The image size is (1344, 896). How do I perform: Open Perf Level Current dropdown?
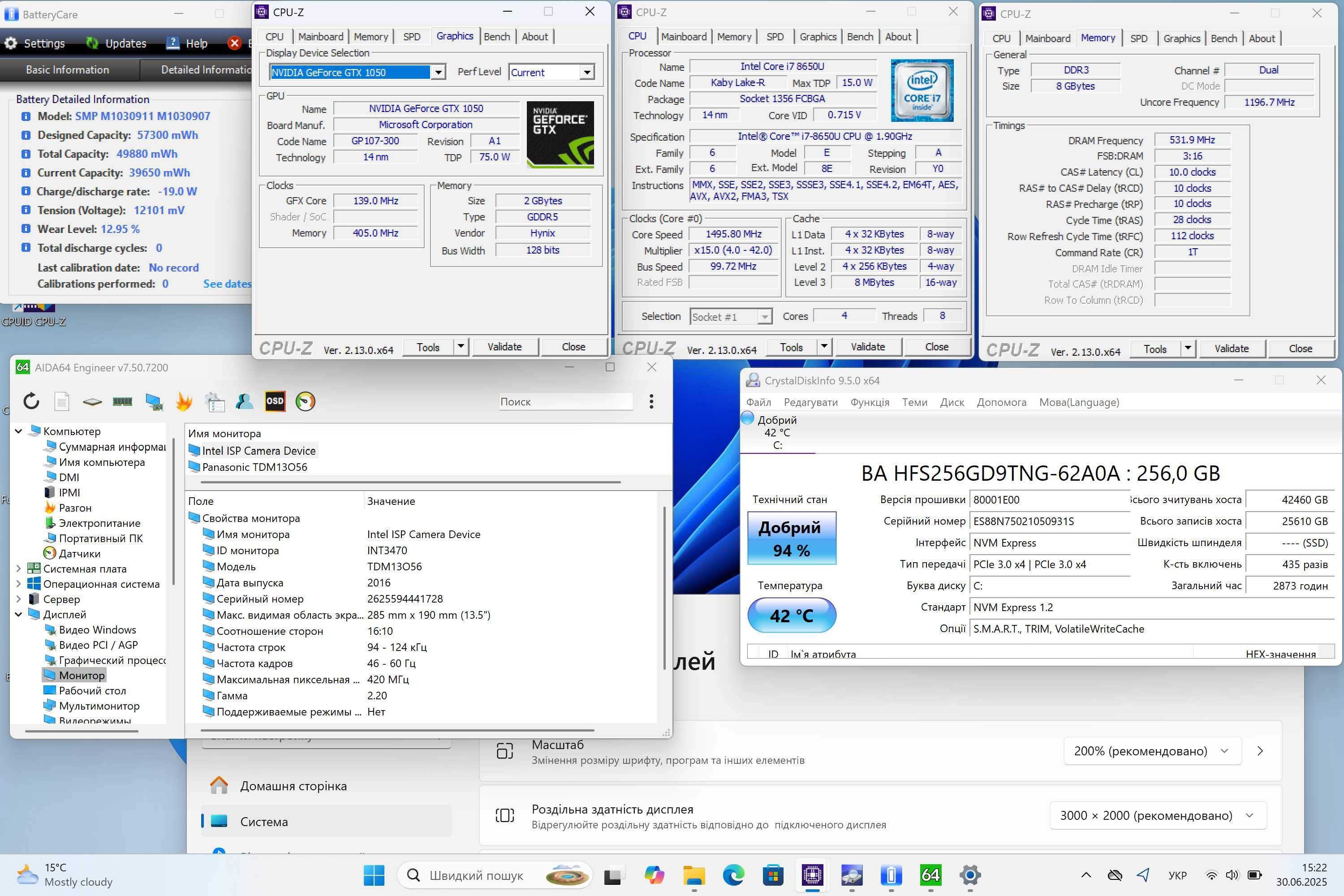[x=587, y=72]
